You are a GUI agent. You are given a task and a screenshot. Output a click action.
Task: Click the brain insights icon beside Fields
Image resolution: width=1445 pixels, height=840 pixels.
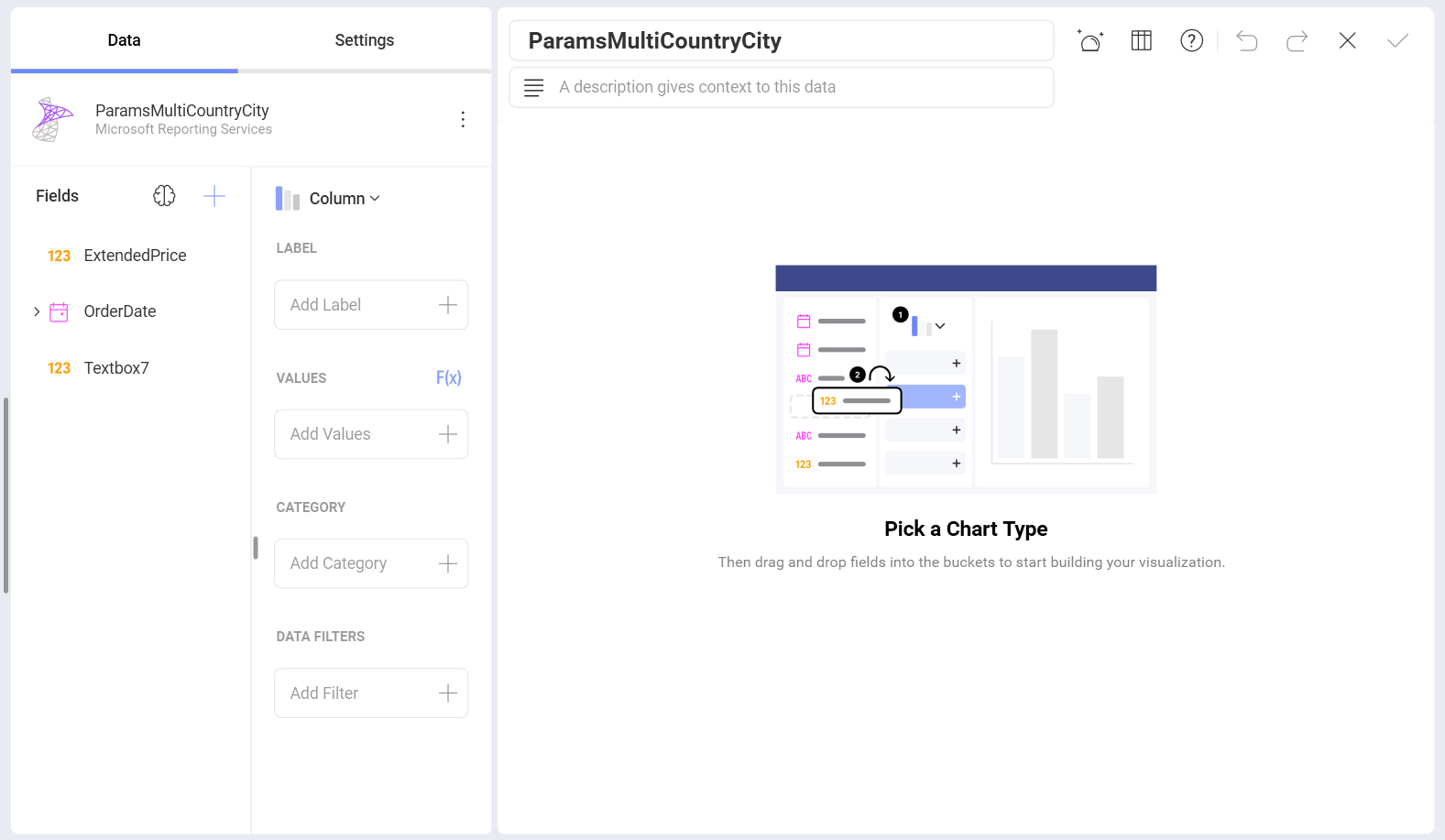pyautogui.click(x=164, y=196)
